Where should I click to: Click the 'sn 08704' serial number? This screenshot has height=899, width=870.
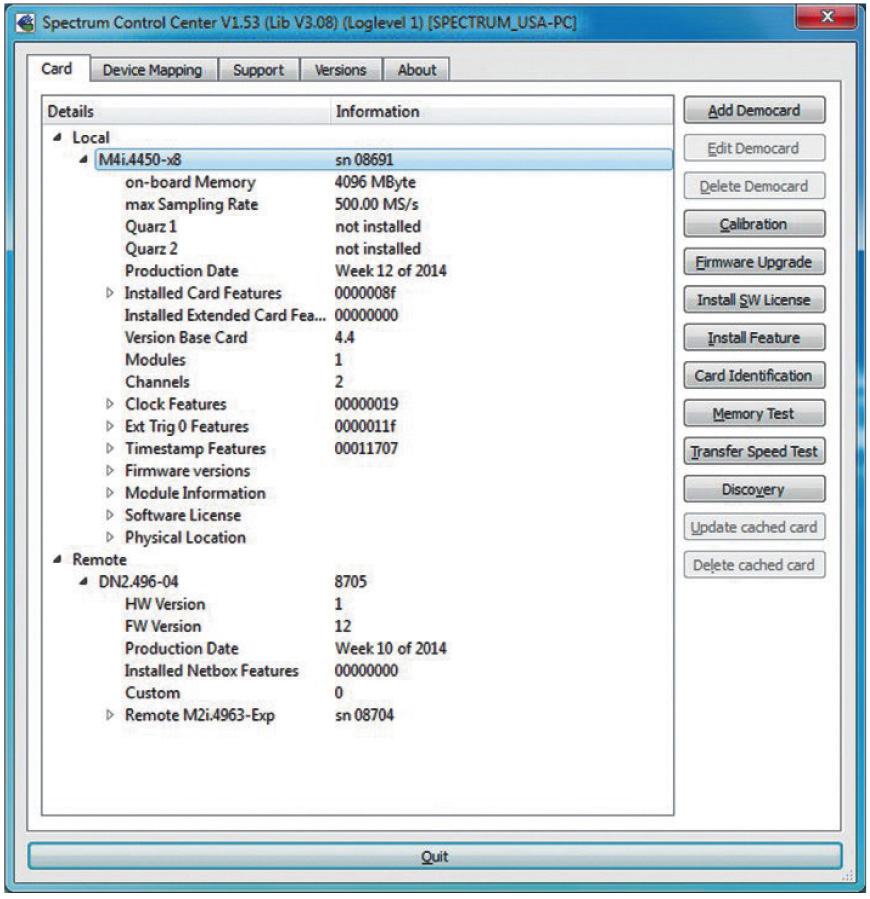[x=364, y=716]
